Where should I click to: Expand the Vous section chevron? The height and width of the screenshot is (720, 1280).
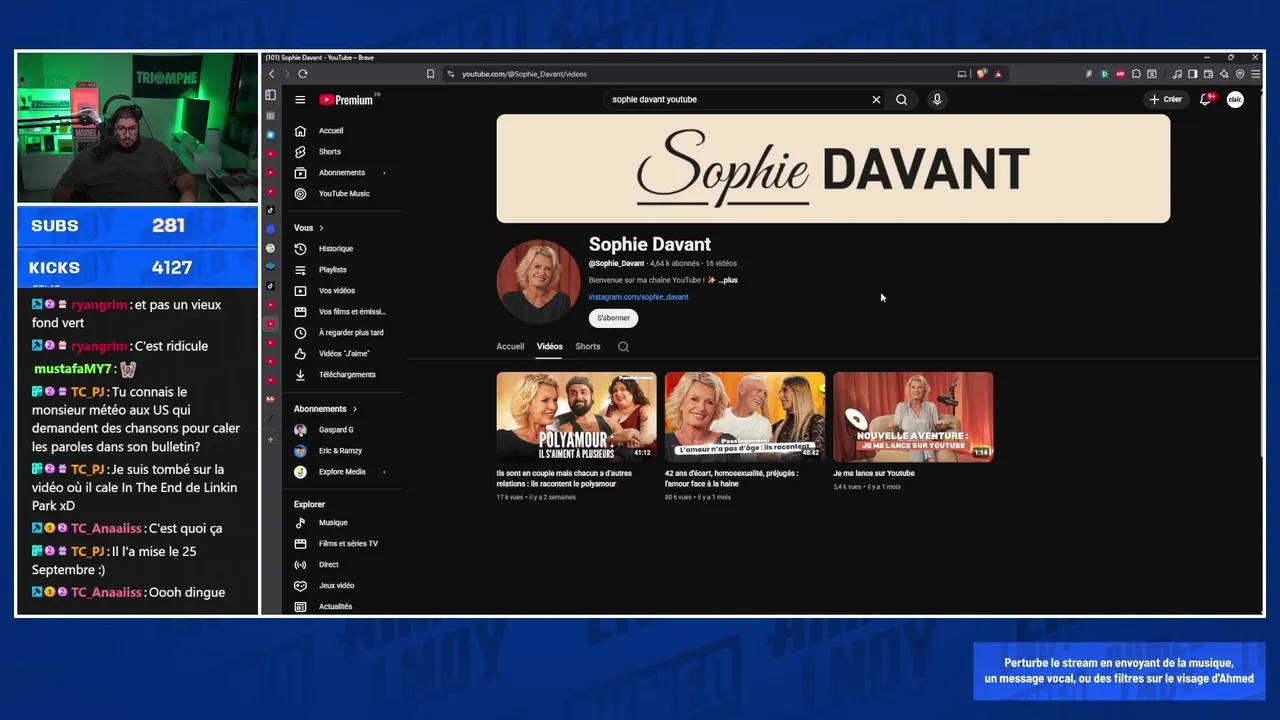[x=321, y=228]
